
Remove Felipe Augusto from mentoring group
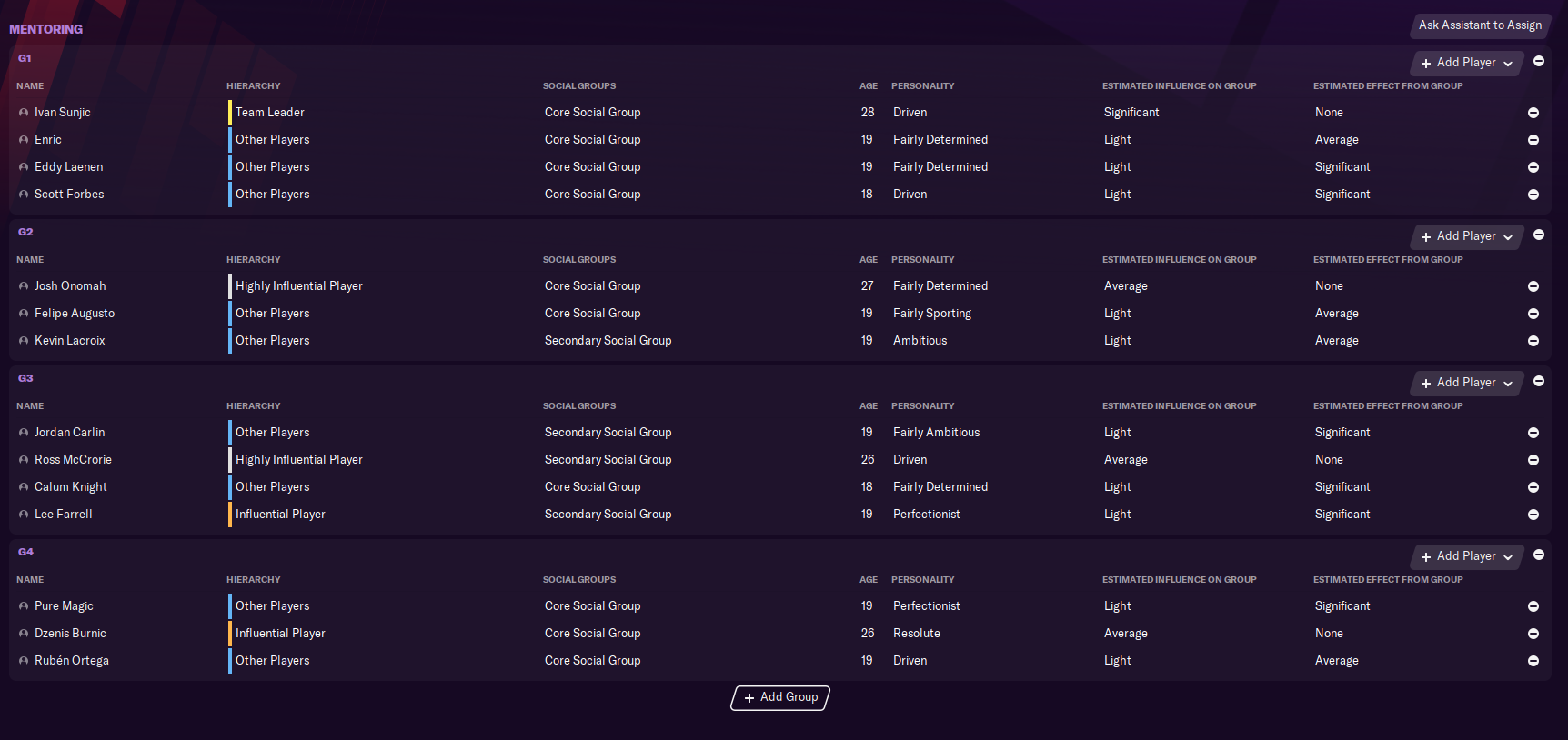[1533, 314]
